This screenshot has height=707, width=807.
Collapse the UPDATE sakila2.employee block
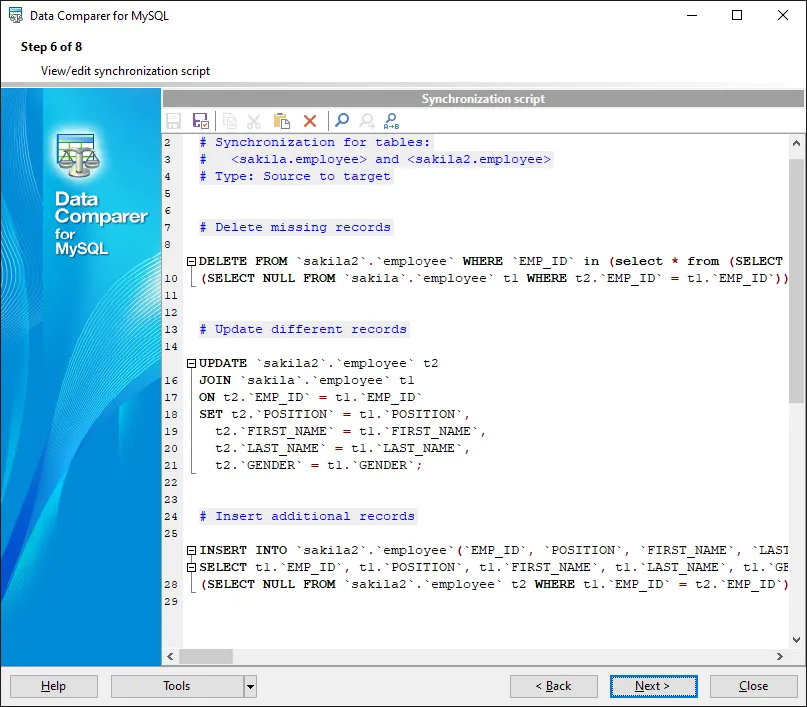click(191, 363)
